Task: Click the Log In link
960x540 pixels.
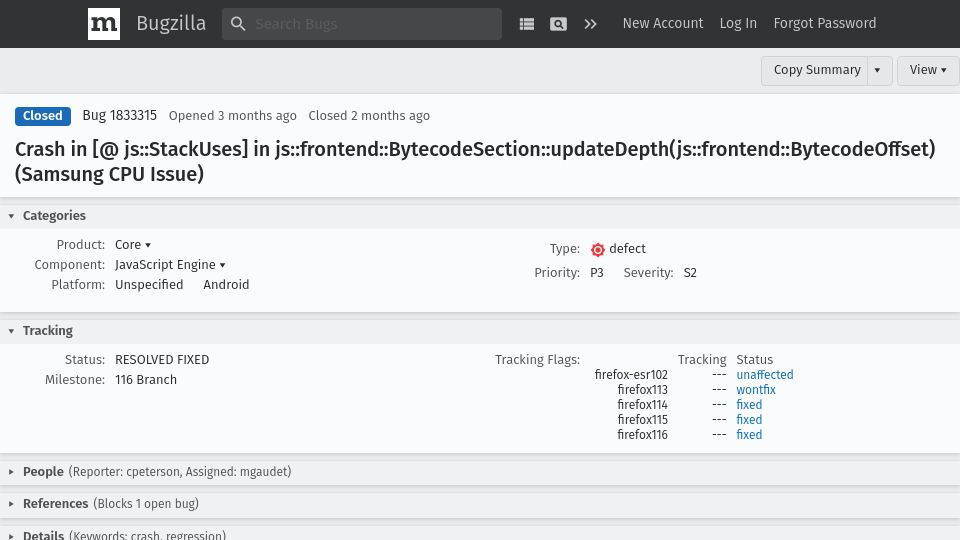Action: coord(738,23)
